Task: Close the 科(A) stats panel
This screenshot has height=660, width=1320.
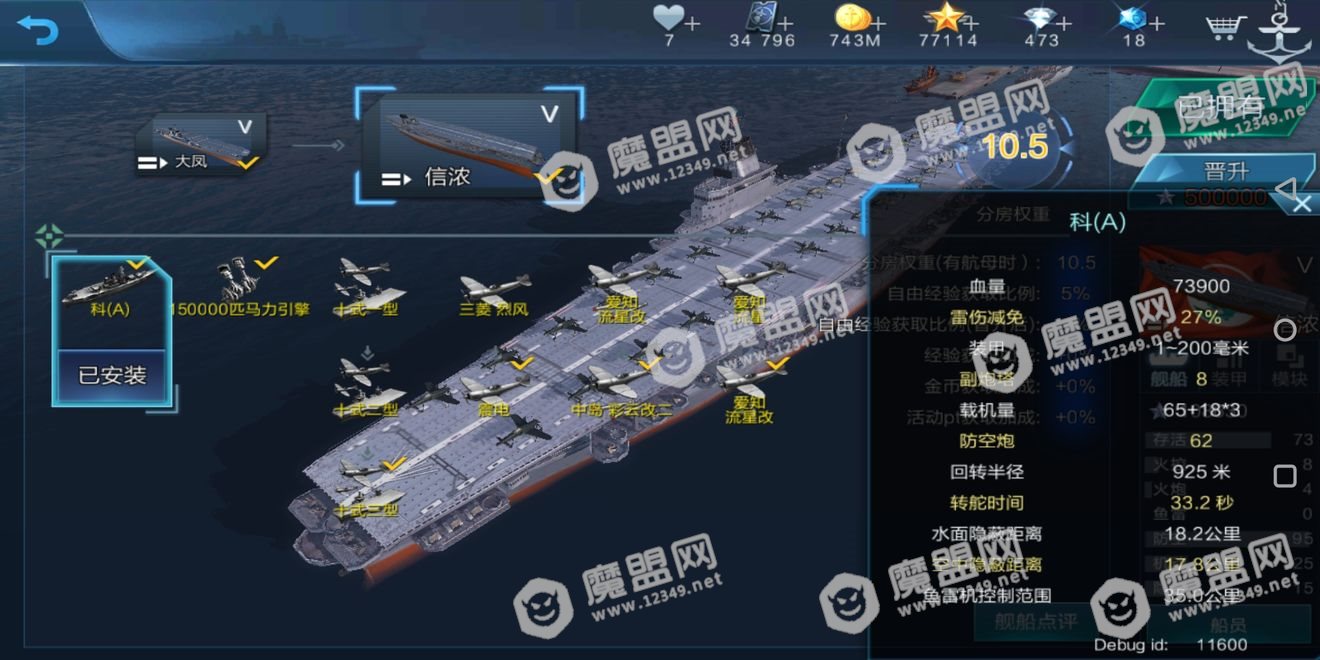Action: coord(1301,204)
